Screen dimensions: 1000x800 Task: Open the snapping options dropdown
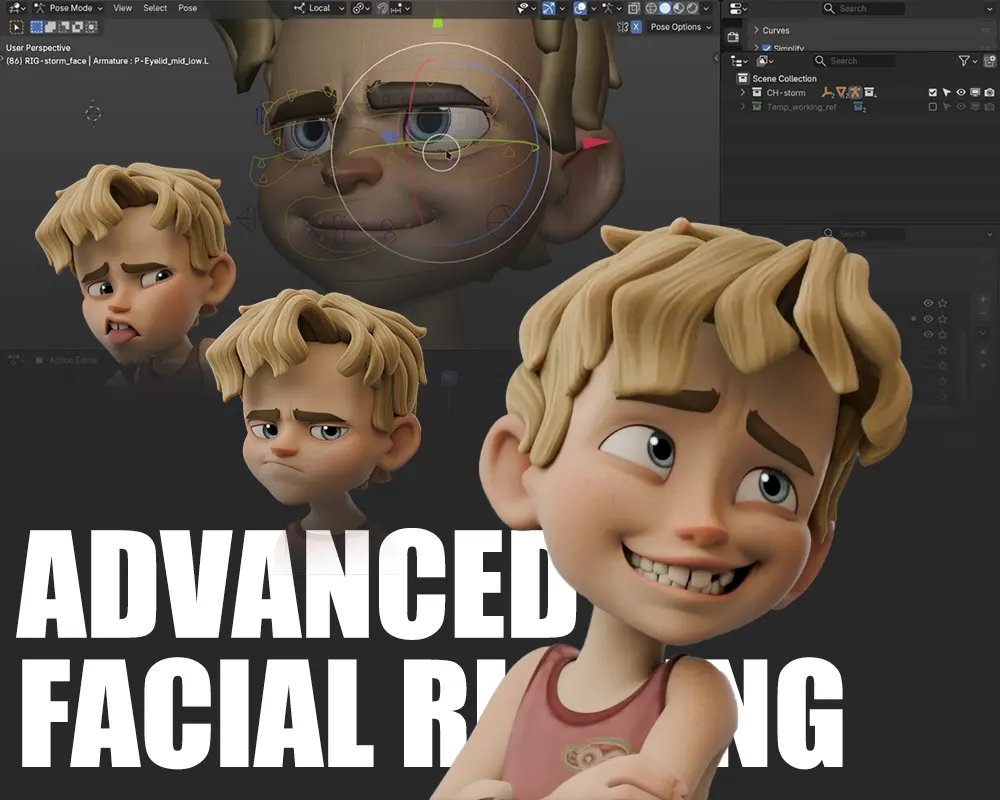[x=401, y=8]
